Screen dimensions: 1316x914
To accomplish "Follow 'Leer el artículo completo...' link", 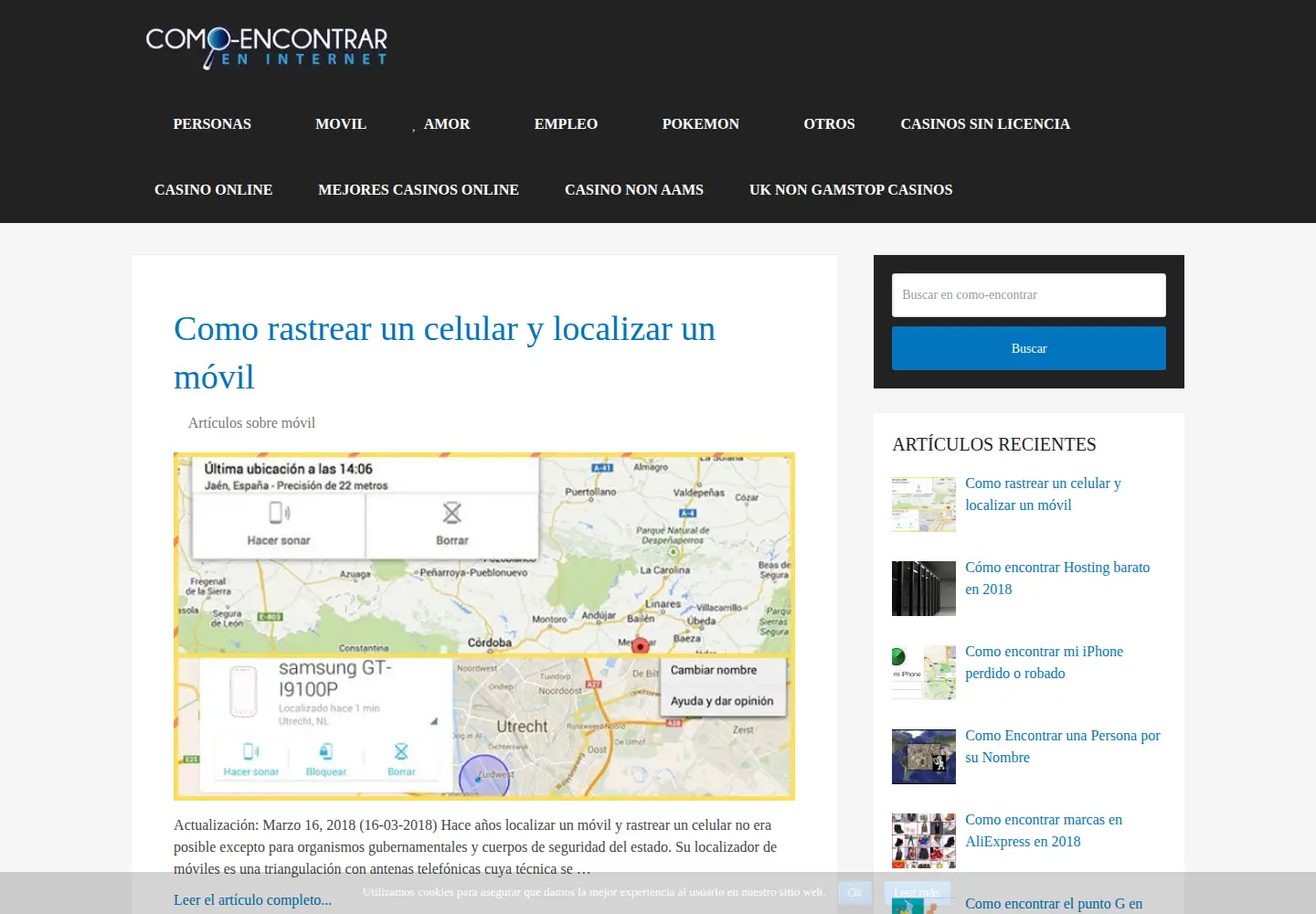I will click(253, 900).
